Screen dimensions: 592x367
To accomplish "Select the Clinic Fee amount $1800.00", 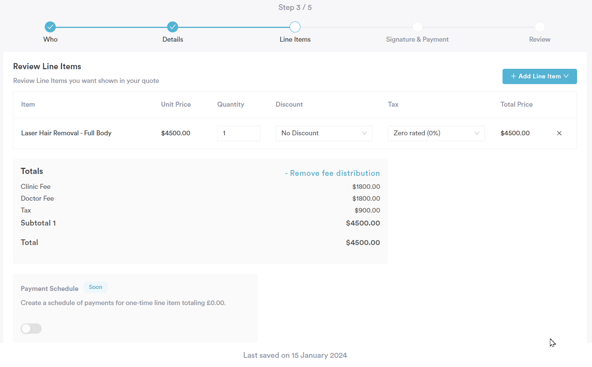I will [x=366, y=187].
